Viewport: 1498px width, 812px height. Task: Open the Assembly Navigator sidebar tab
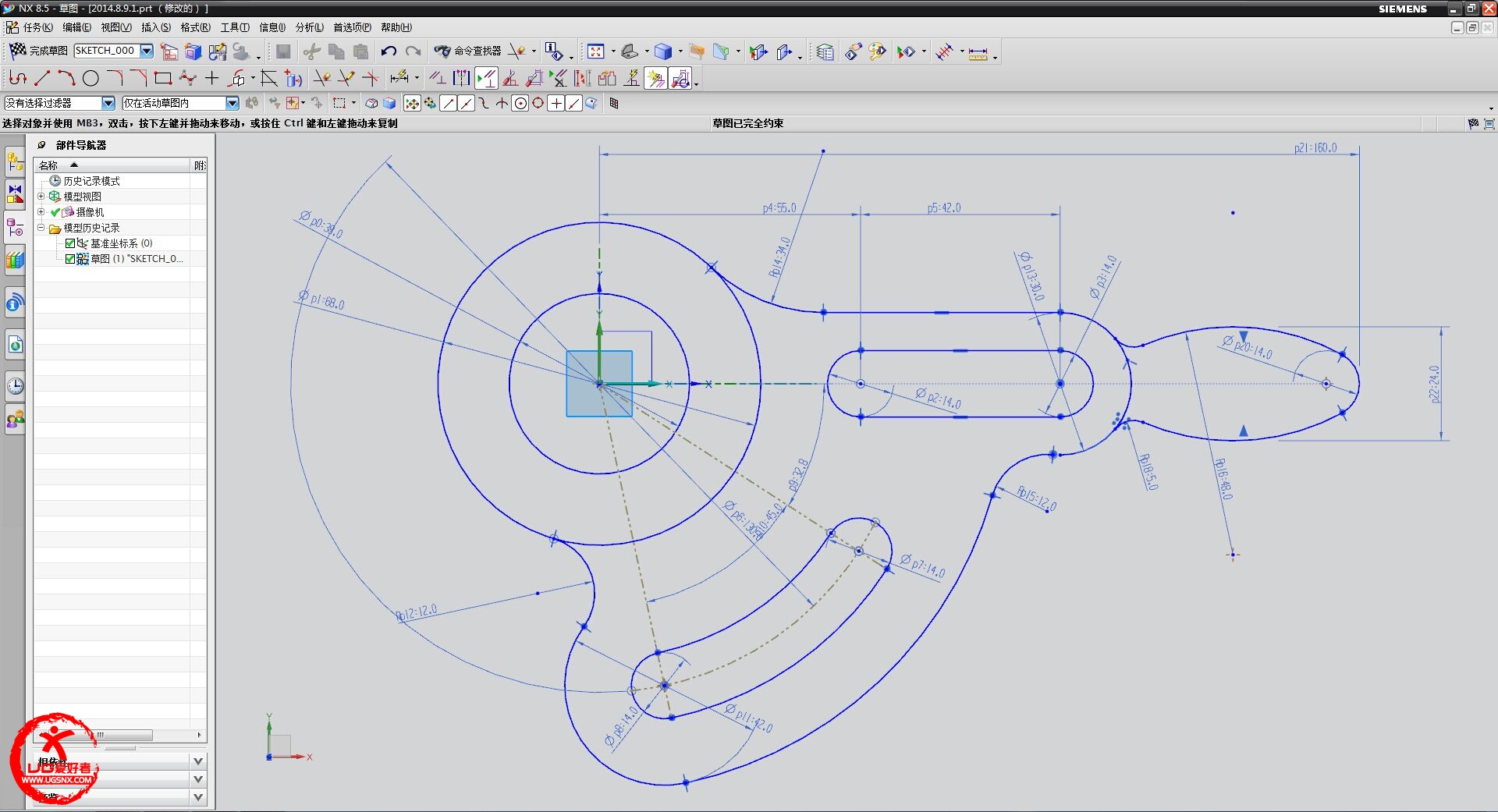click(15, 162)
